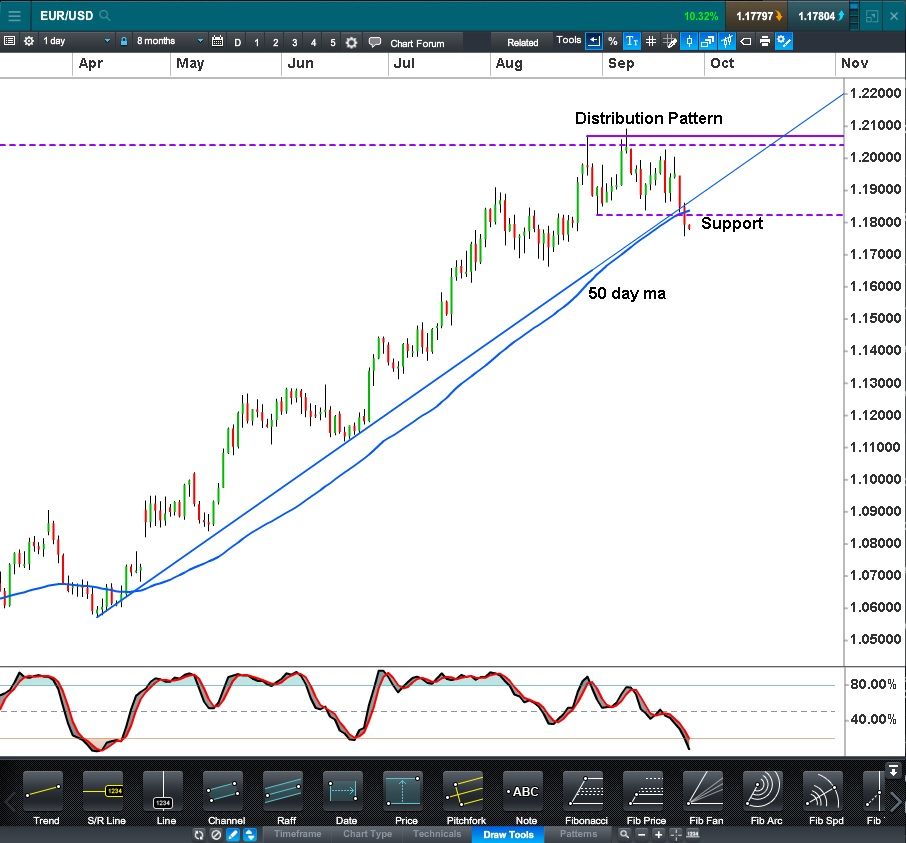
Task: Toggle the crosshair cursor button in bottom bar
Action: pos(675,834)
